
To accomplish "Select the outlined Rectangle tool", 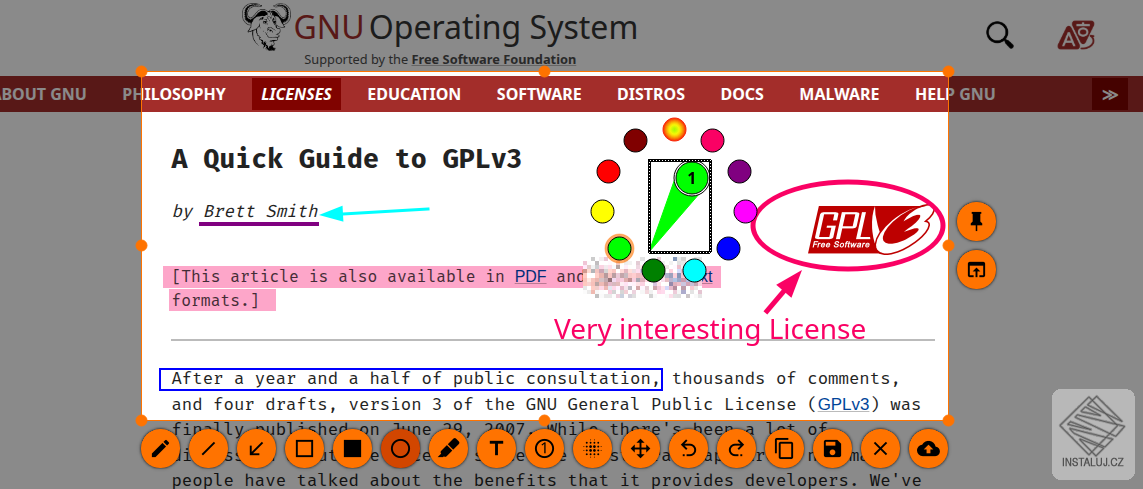I will pos(304,449).
